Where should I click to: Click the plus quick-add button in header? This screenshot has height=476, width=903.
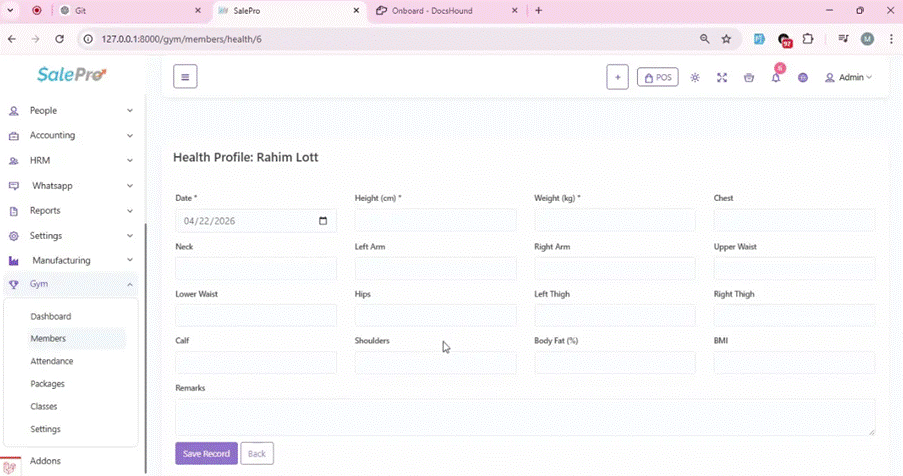(x=617, y=77)
